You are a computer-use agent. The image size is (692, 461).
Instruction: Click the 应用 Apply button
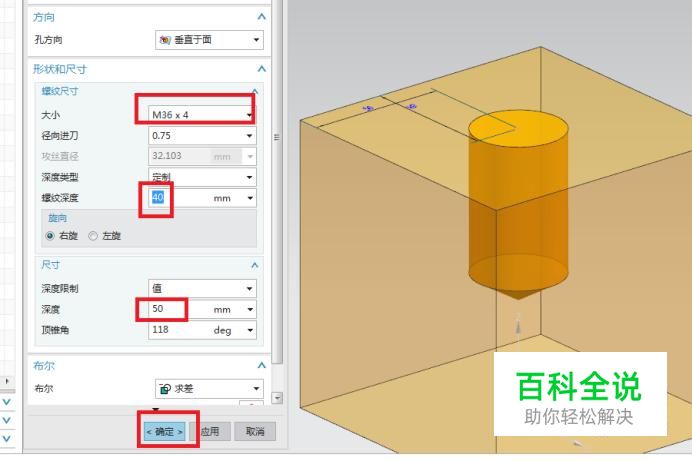pyautogui.click(x=210, y=431)
